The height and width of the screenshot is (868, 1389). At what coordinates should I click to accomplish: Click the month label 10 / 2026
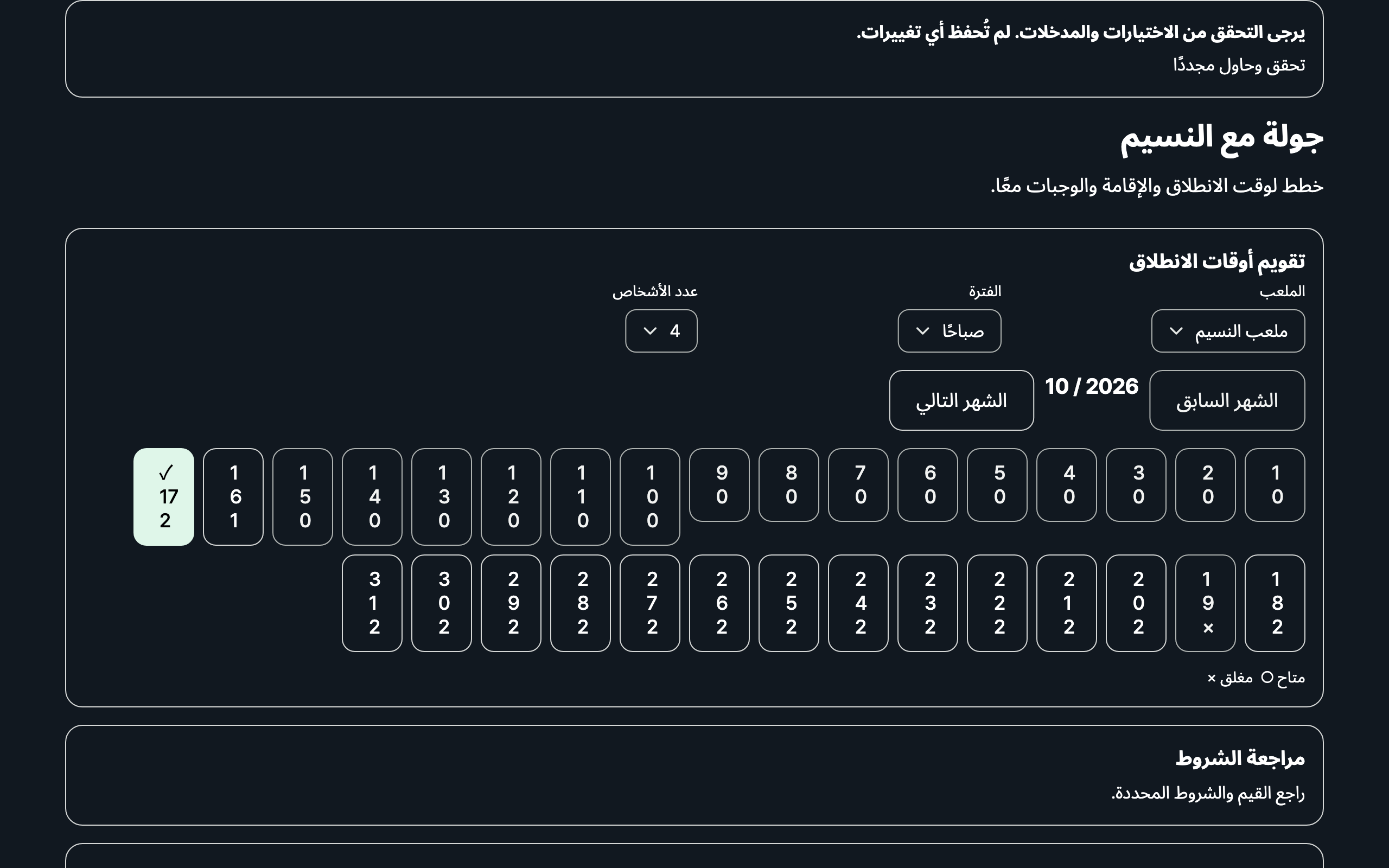(1091, 386)
